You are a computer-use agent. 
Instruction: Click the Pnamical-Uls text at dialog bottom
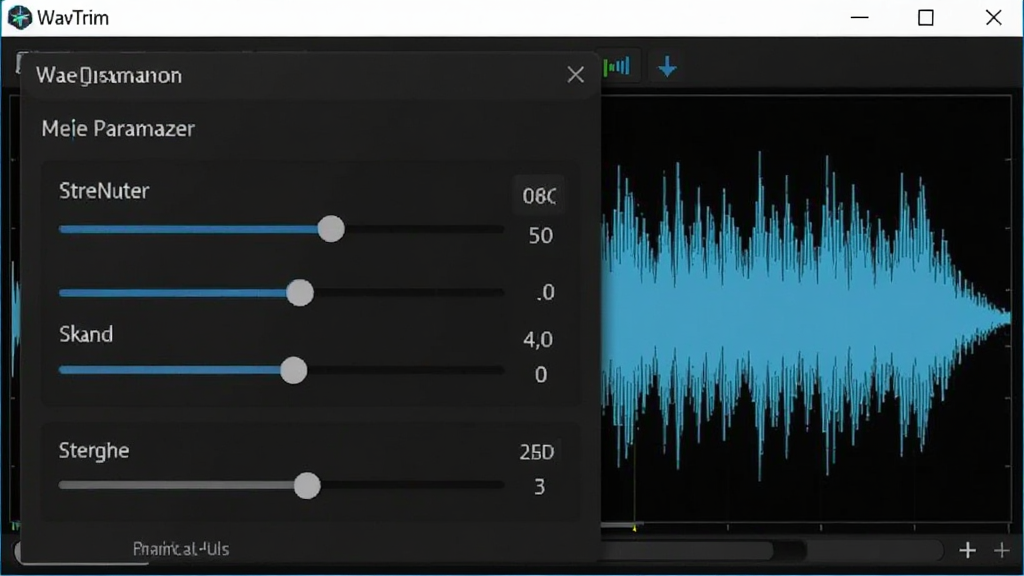(x=181, y=549)
